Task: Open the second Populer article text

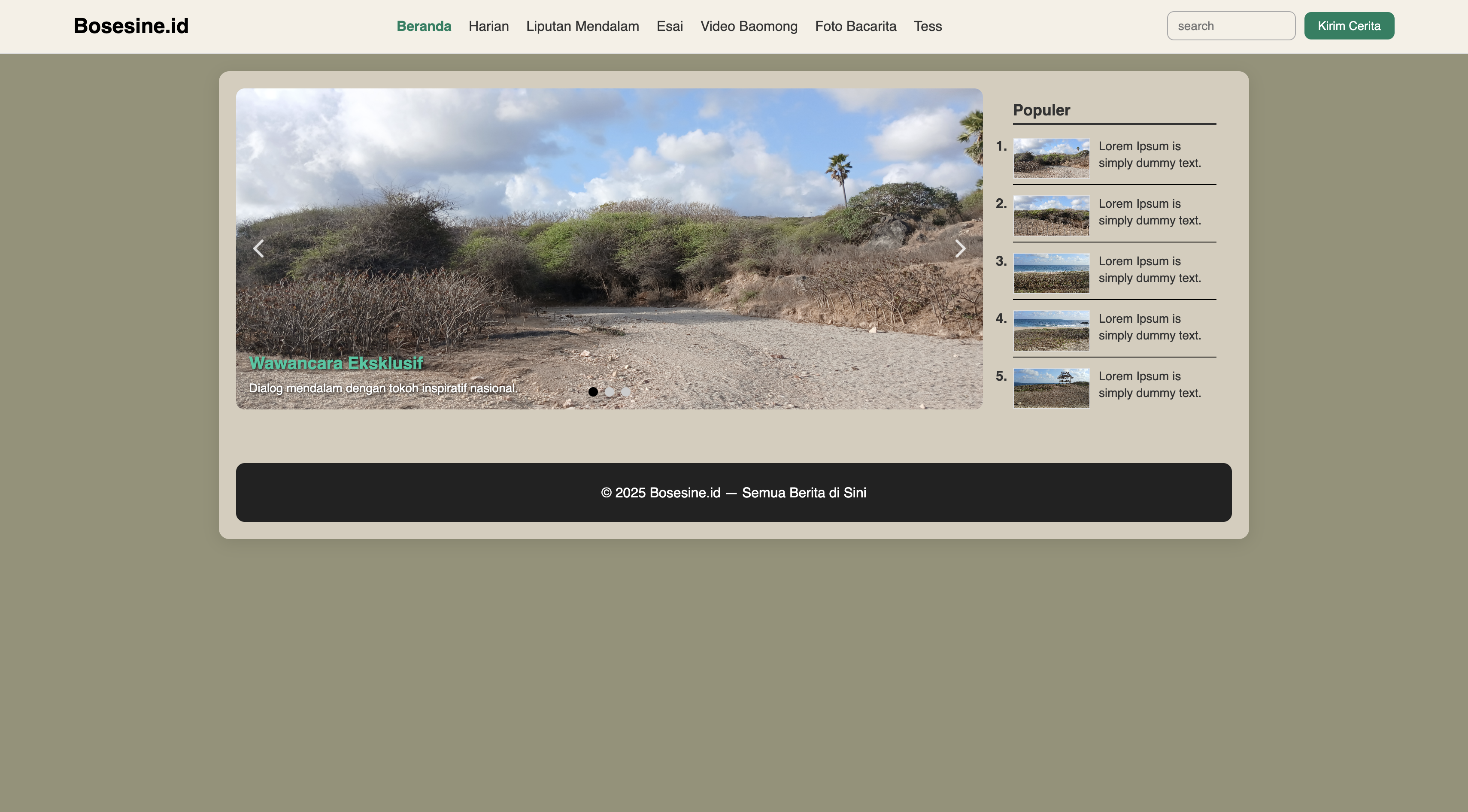Action: [1150, 212]
